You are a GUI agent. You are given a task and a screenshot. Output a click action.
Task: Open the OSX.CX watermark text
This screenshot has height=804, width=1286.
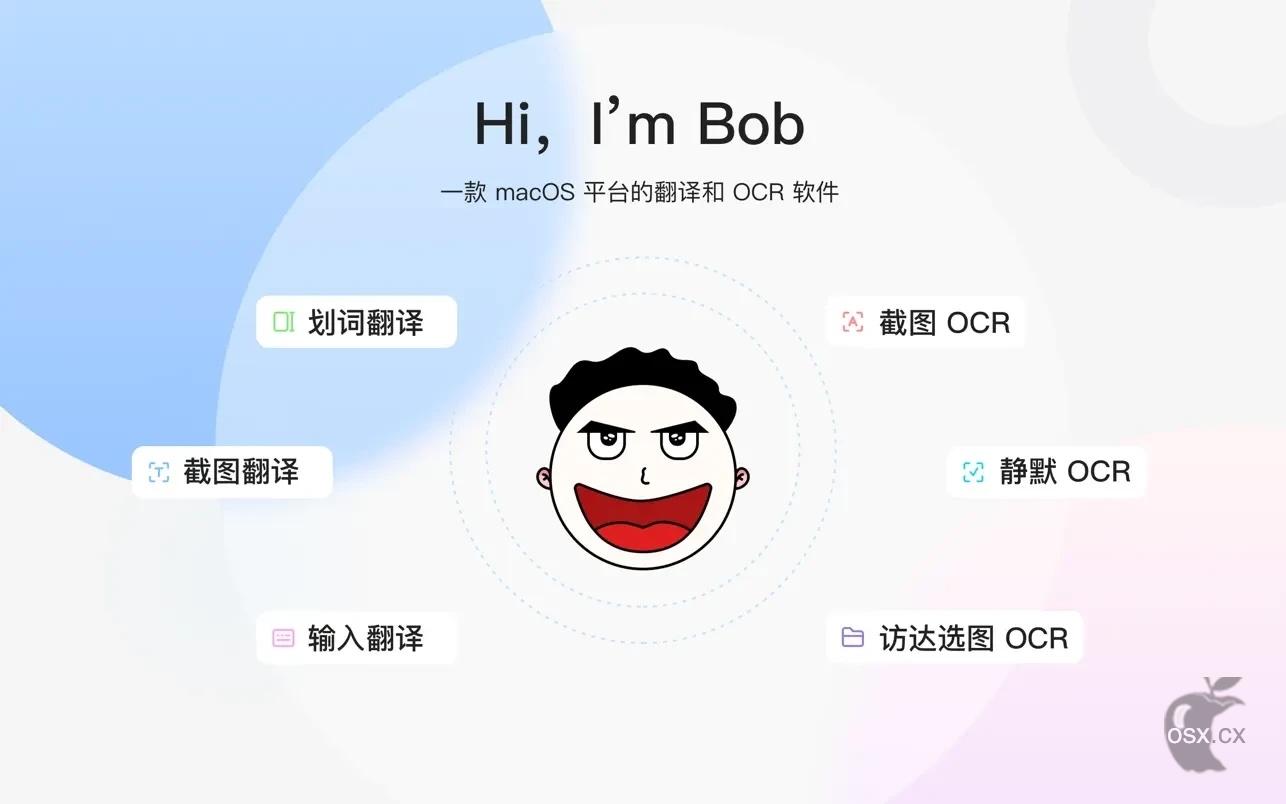(x=1206, y=735)
